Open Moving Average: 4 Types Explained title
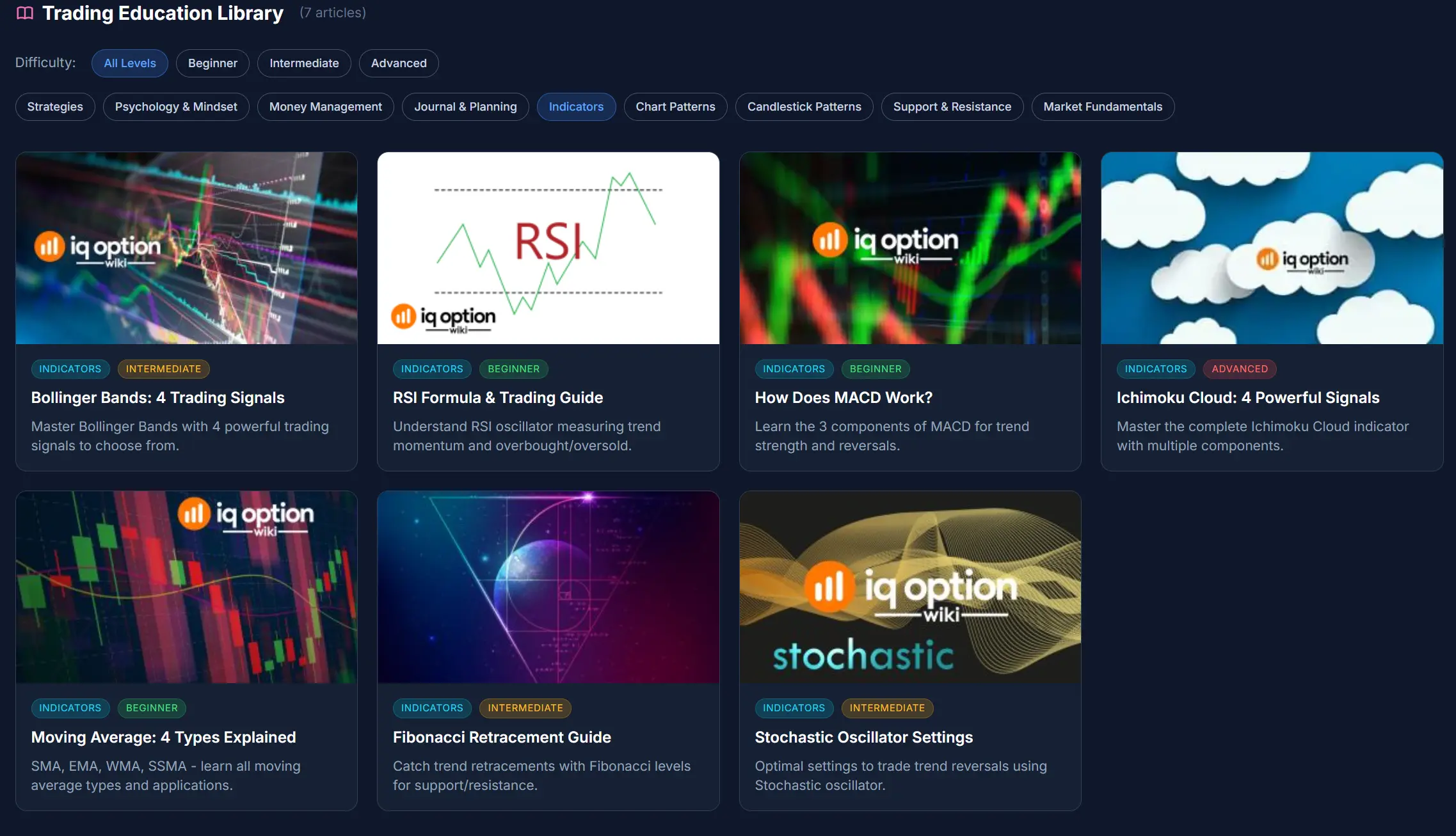Viewport: 1456px width, 836px height. (x=163, y=737)
